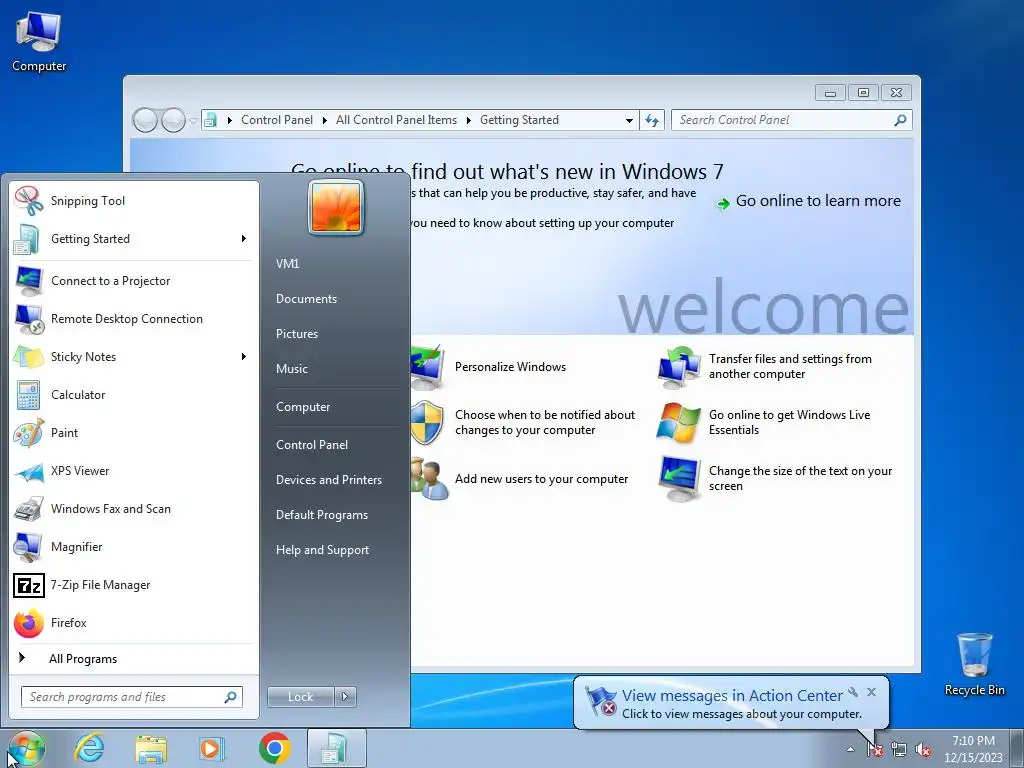Open Google Chrome on the taskbar
Screen dimensions: 1024x768
click(274, 748)
